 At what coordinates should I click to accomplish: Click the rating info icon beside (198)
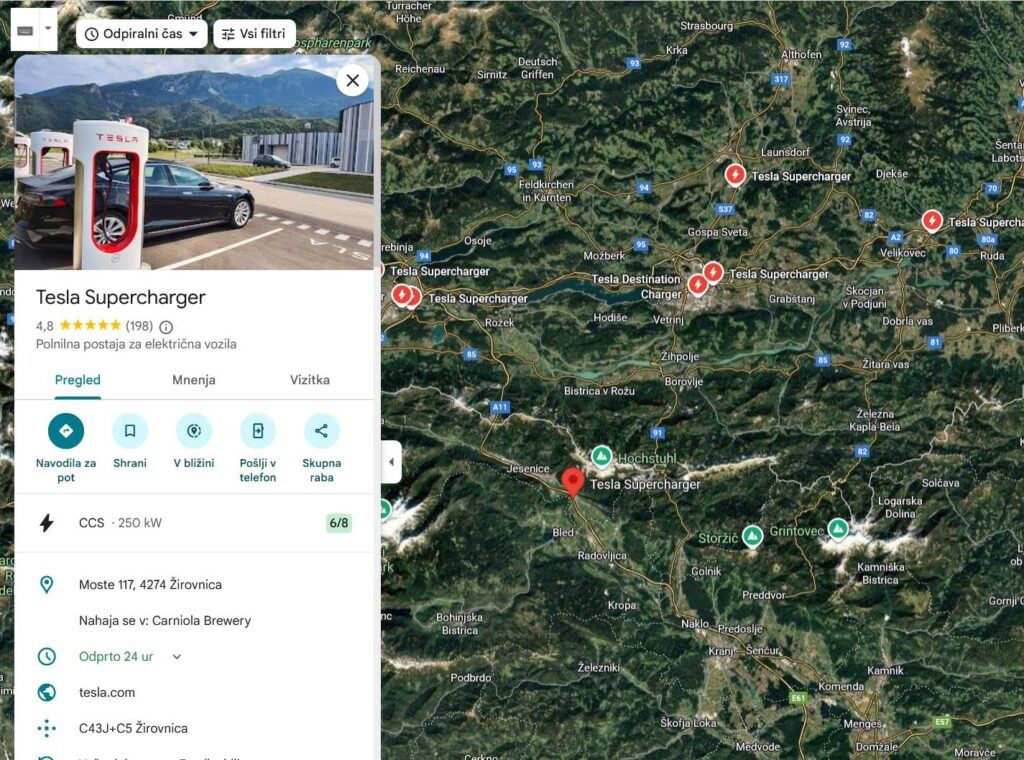click(166, 326)
